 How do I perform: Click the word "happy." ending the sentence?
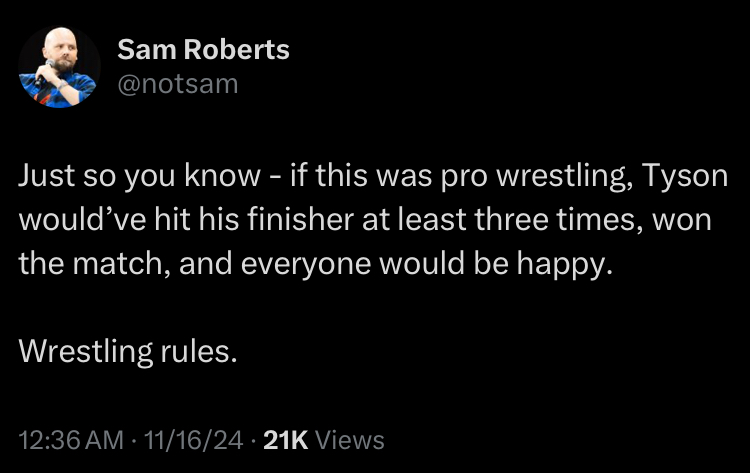564,264
